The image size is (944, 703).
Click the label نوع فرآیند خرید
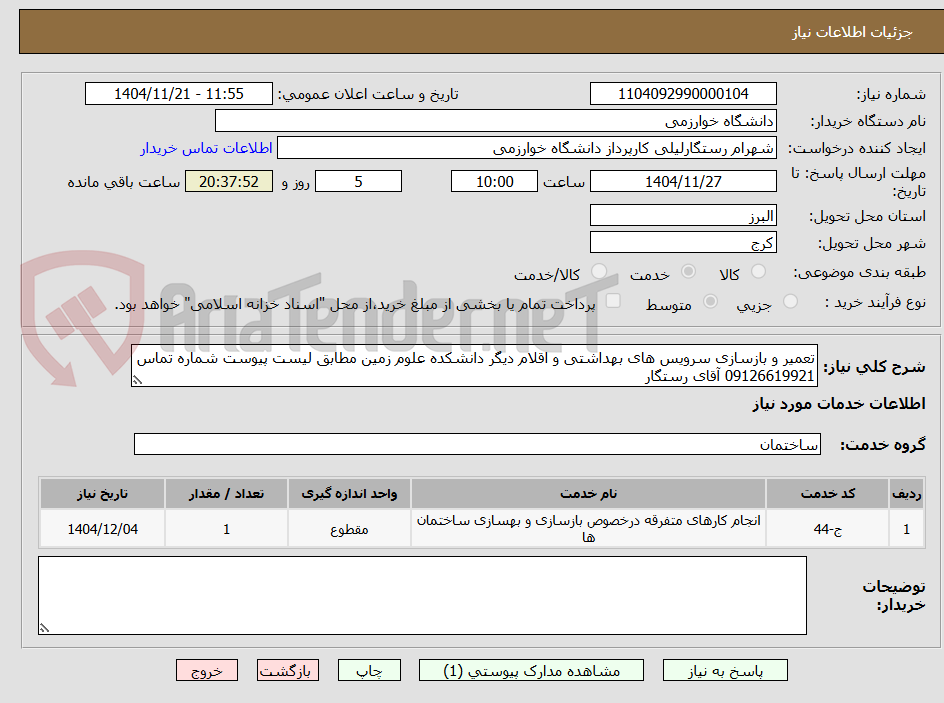click(x=875, y=302)
